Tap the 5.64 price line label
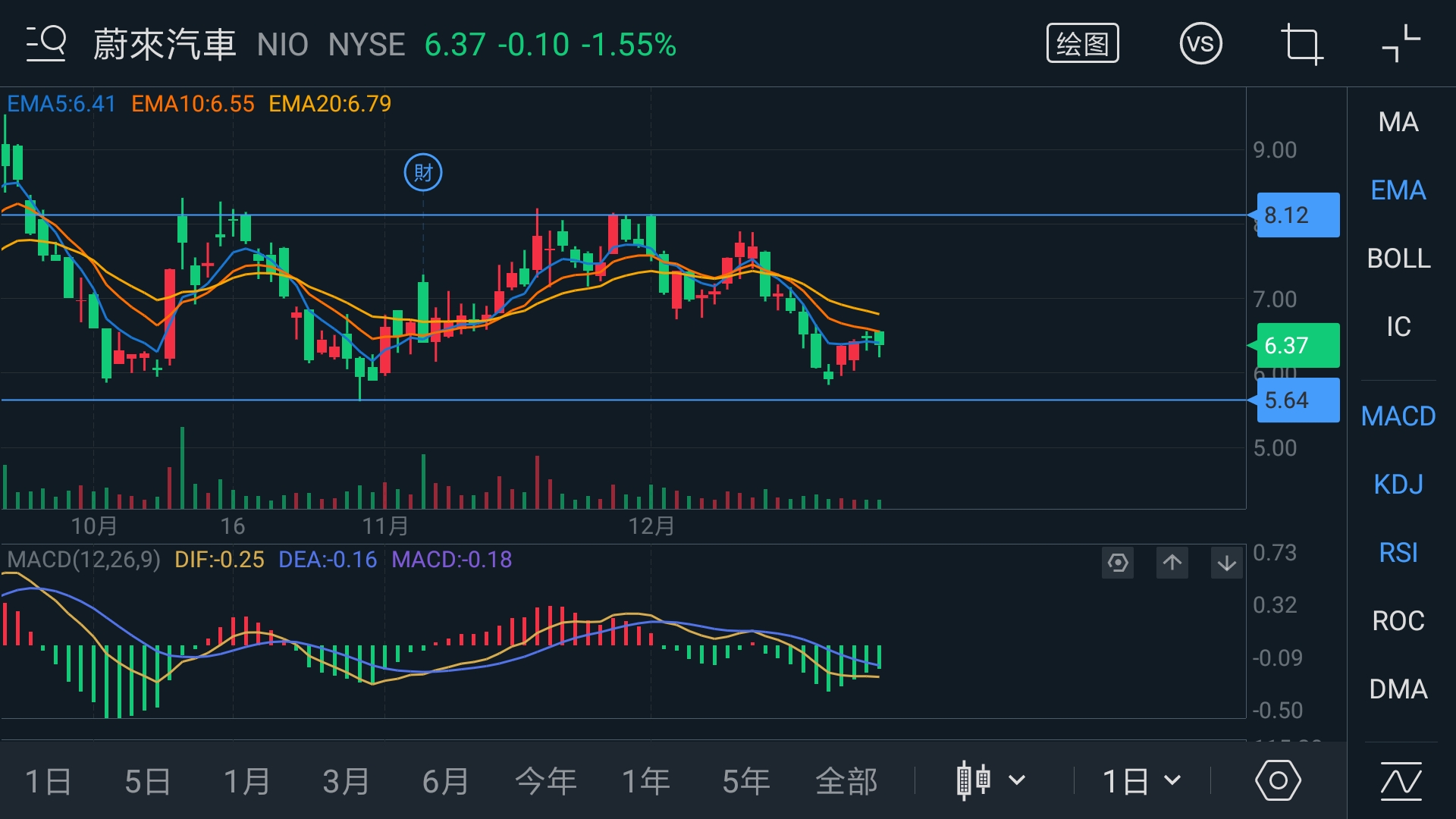This screenshot has width=1456, height=819. pos(1298,400)
